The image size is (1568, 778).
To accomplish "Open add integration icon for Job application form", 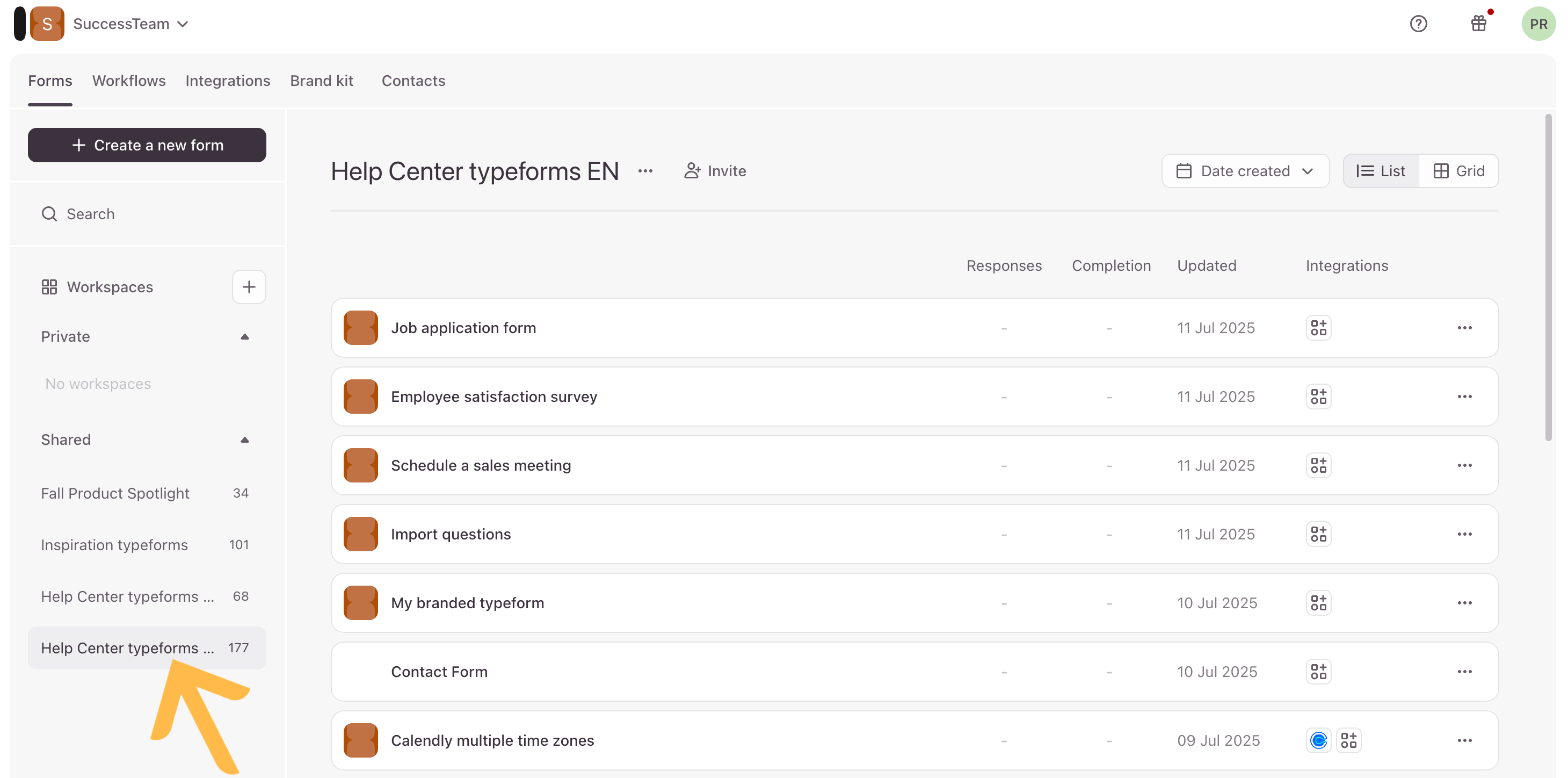I will coord(1318,328).
